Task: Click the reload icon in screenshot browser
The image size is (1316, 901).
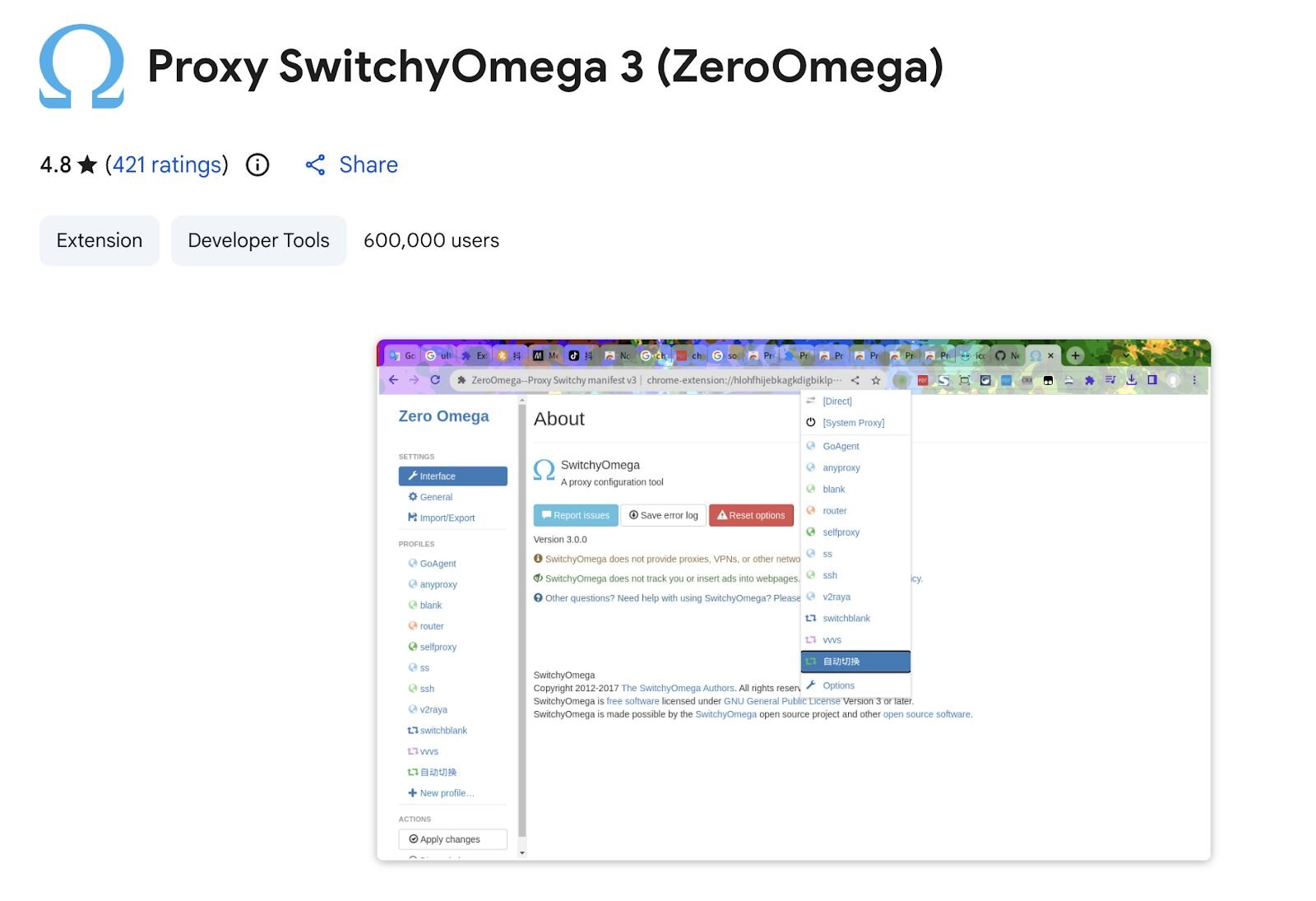Action: click(x=435, y=380)
